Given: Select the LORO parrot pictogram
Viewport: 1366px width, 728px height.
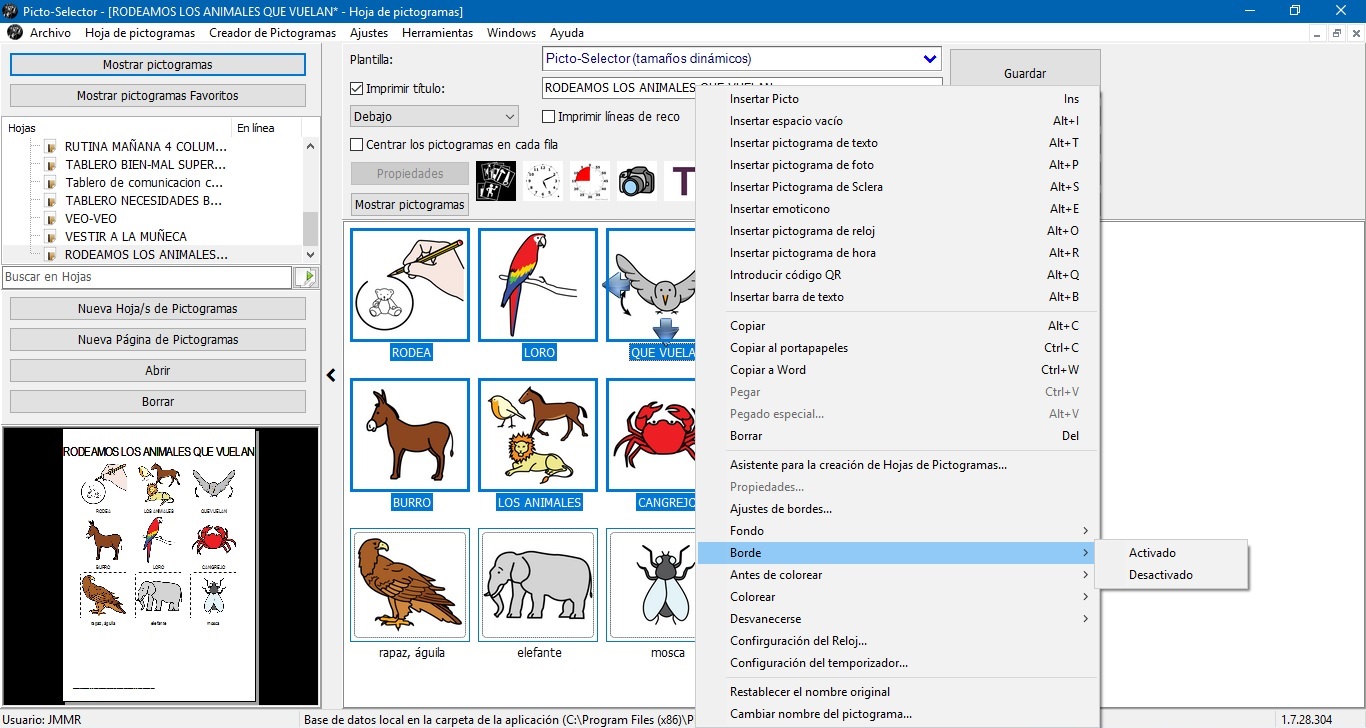Looking at the screenshot, I should click(538, 285).
